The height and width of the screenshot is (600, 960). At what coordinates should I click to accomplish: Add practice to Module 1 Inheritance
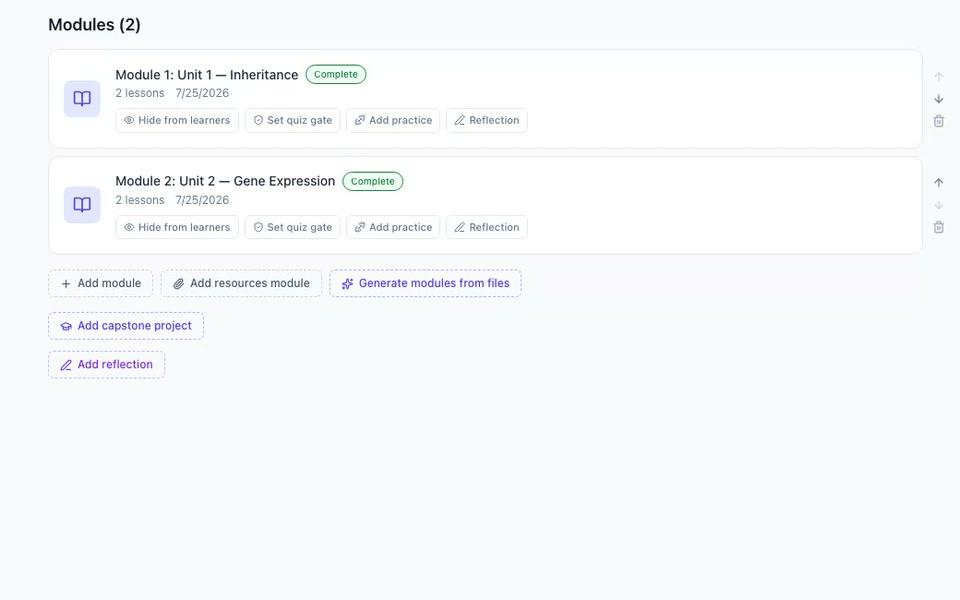pyautogui.click(x=393, y=120)
